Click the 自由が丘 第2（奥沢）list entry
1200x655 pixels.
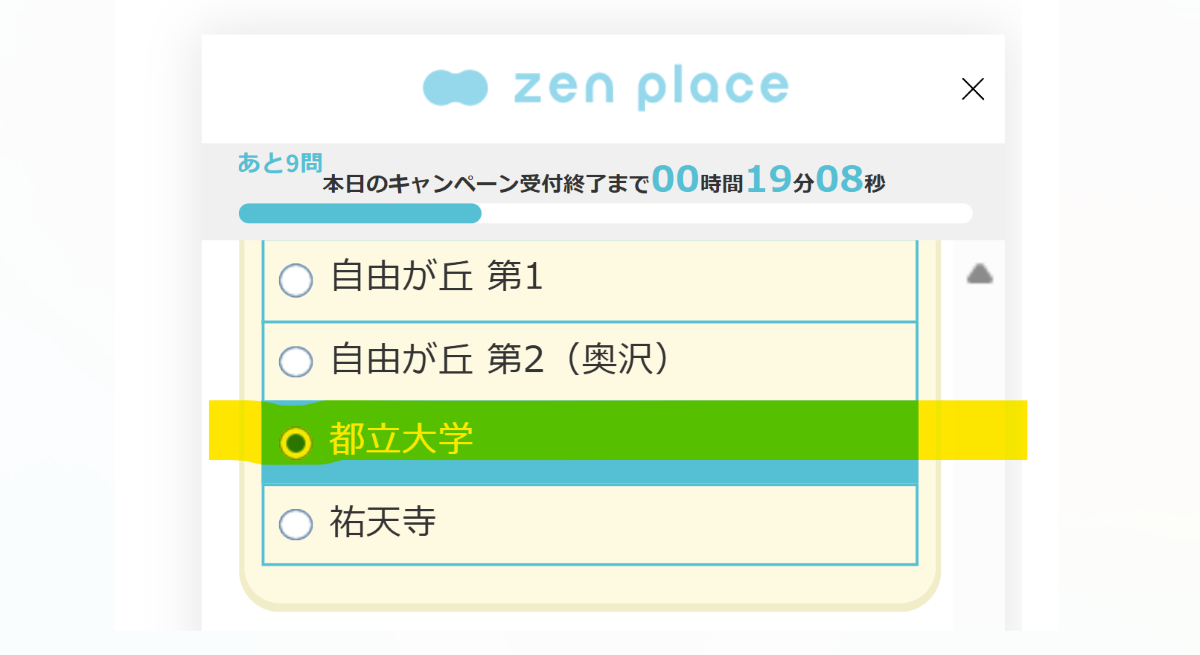pyautogui.click(x=500, y=362)
